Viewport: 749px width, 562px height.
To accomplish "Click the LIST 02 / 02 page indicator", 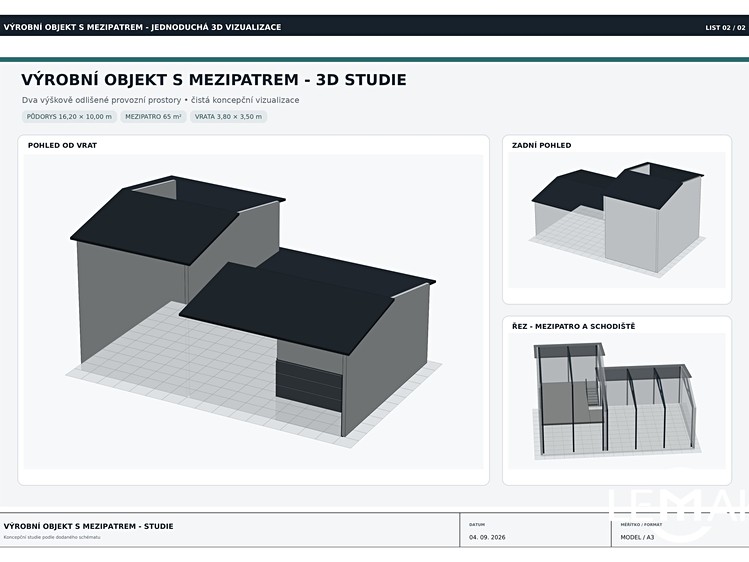I will click(725, 28).
